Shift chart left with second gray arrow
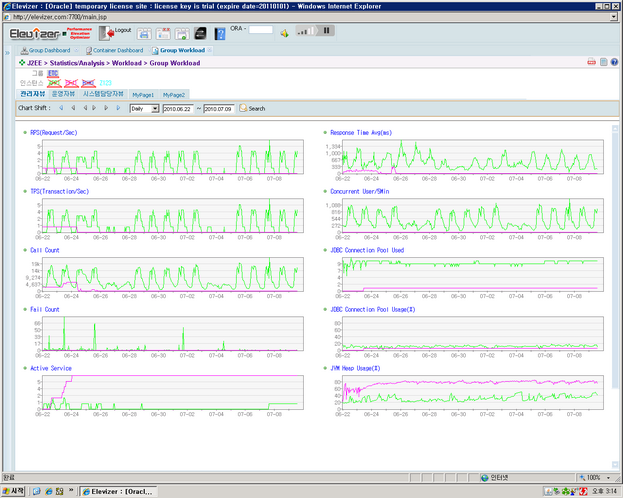The width and height of the screenshot is (623, 498). [73, 108]
